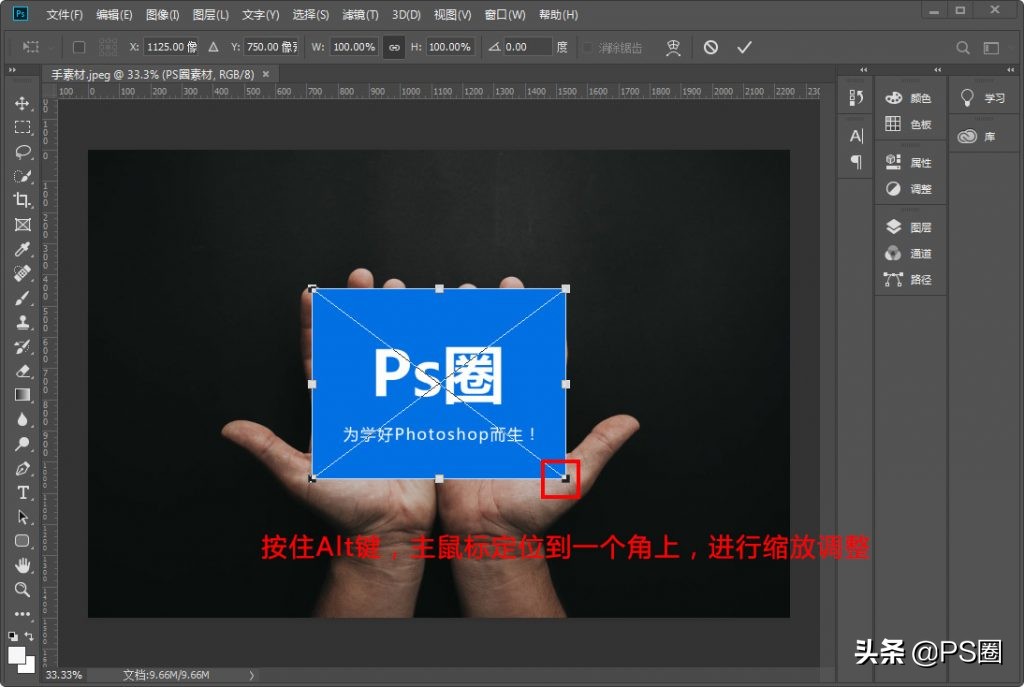This screenshot has width=1024, height=687.
Task: Open the 滤镜(T) menu
Action: click(360, 14)
